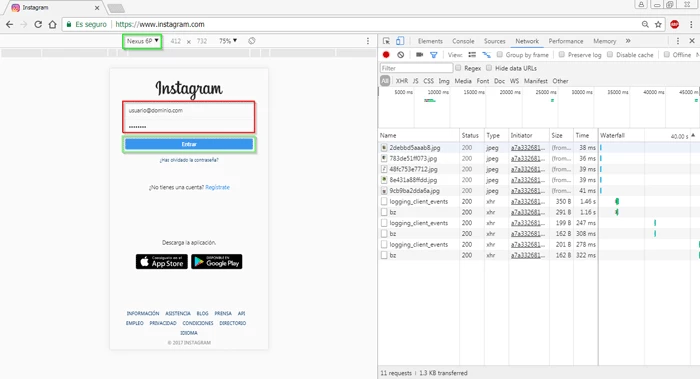Image resolution: width=700 pixels, height=379 pixels.
Task: Click the browser back arrow
Action: point(9,25)
